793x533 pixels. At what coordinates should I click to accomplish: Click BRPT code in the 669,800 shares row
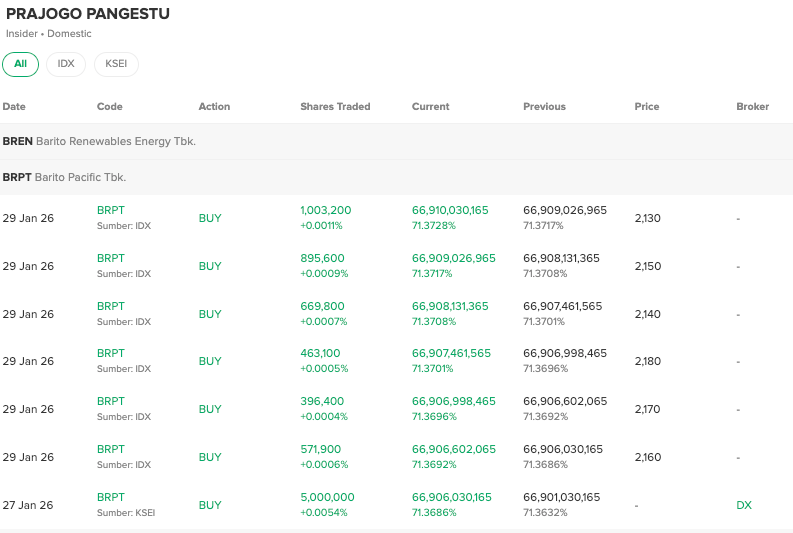tap(111, 306)
